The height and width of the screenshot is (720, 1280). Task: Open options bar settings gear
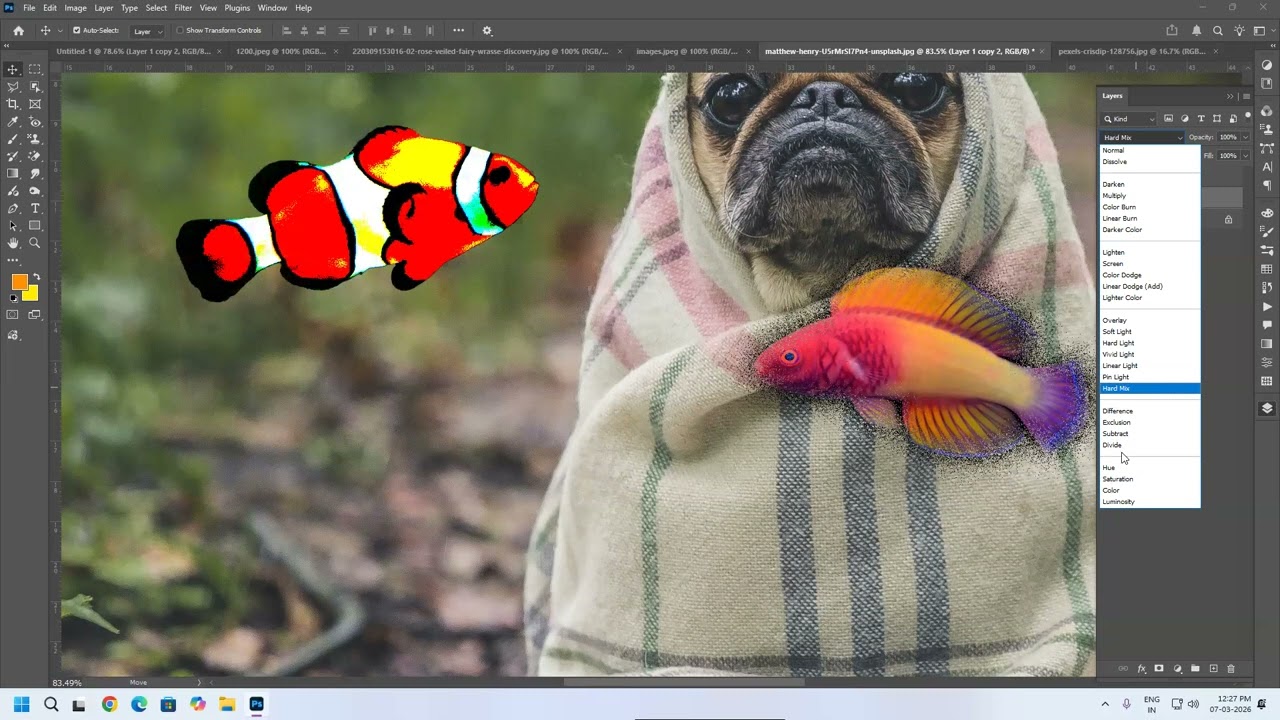click(x=487, y=31)
